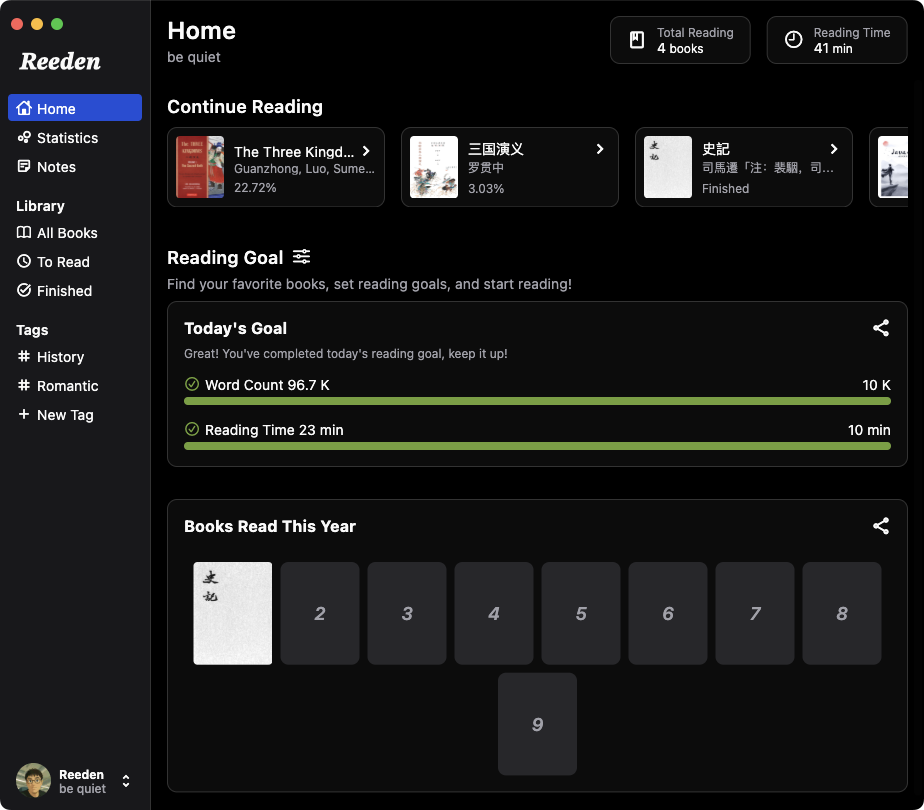Open the Reading Goal settings sliders icon
Screen dimensions: 924x810
coord(301,256)
